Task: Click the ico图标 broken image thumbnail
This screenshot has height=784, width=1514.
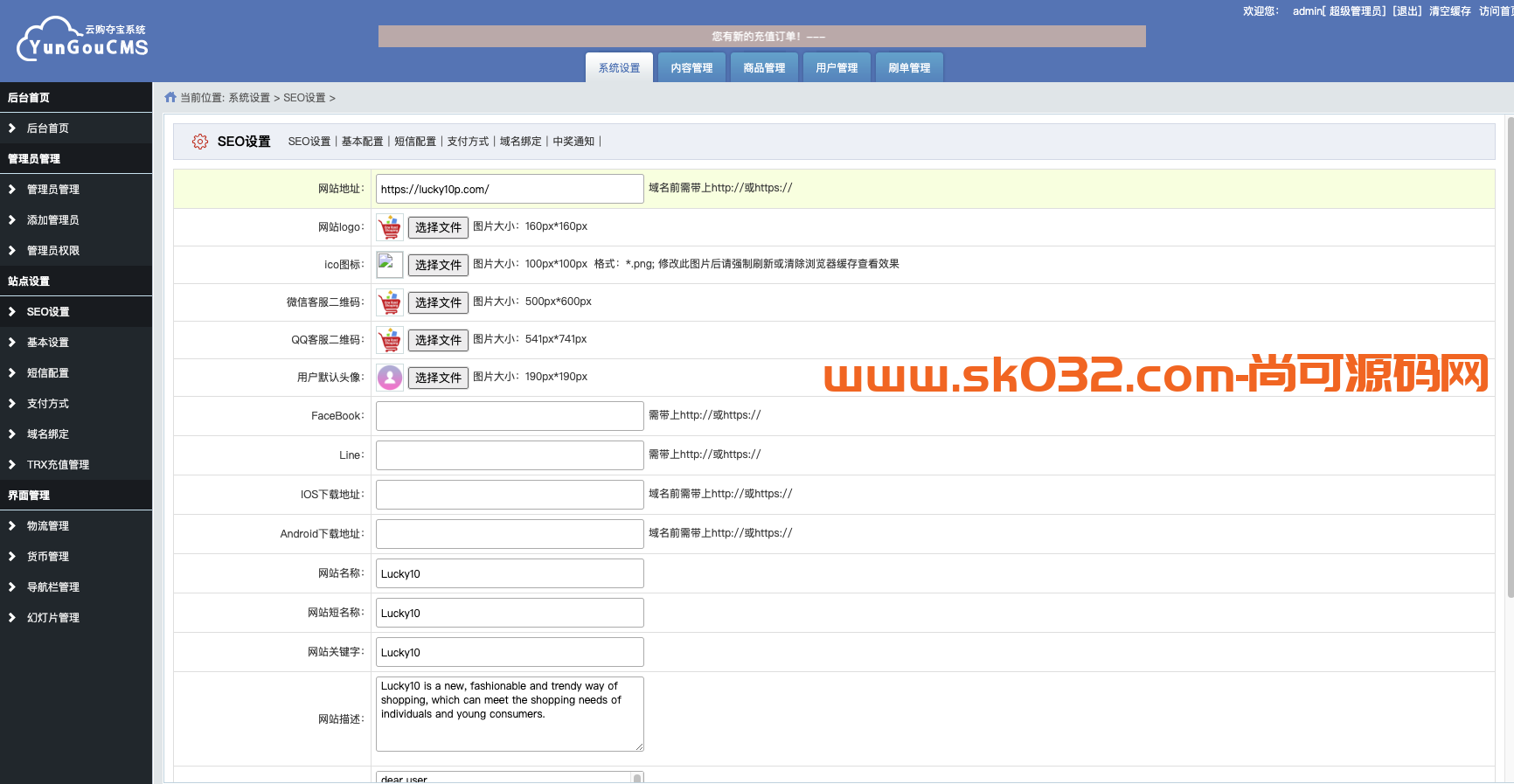Action: tap(390, 265)
